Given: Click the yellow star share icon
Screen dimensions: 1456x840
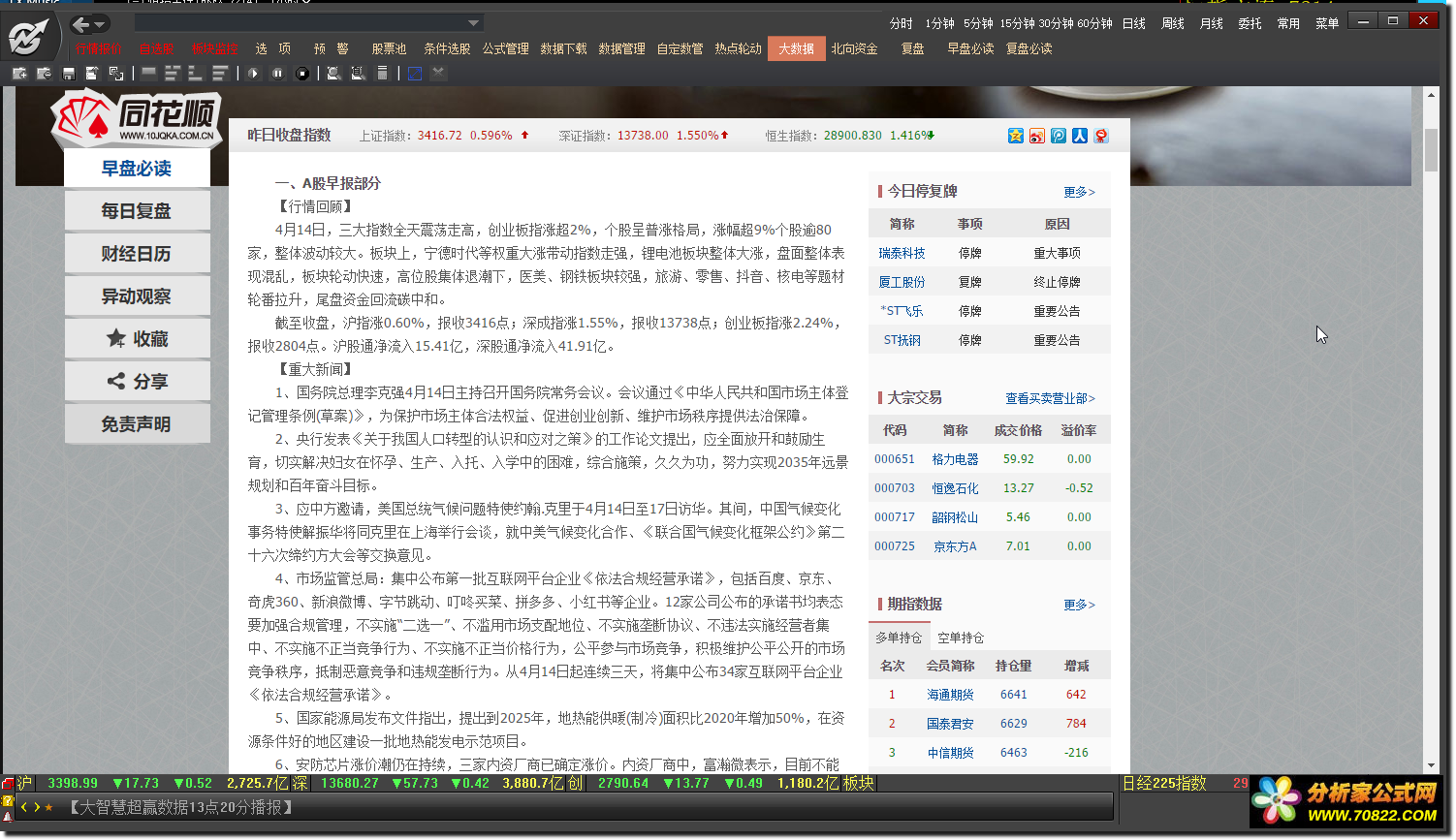Looking at the screenshot, I should pyautogui.click(x=1015, y=136).
